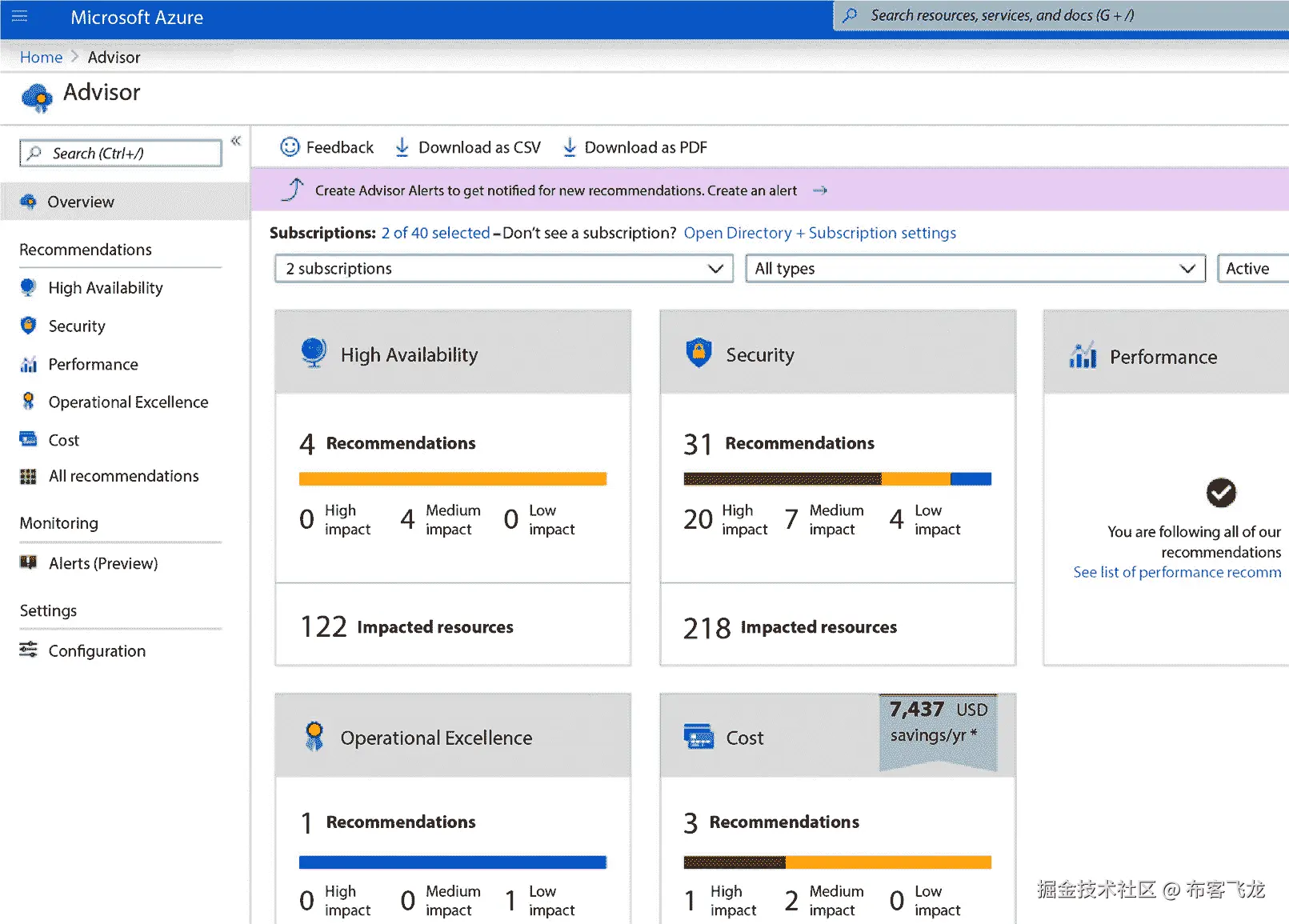This screenshot has width=1289, height=924.
Task: Select Overview in the left menu
Action: (81, 202)
